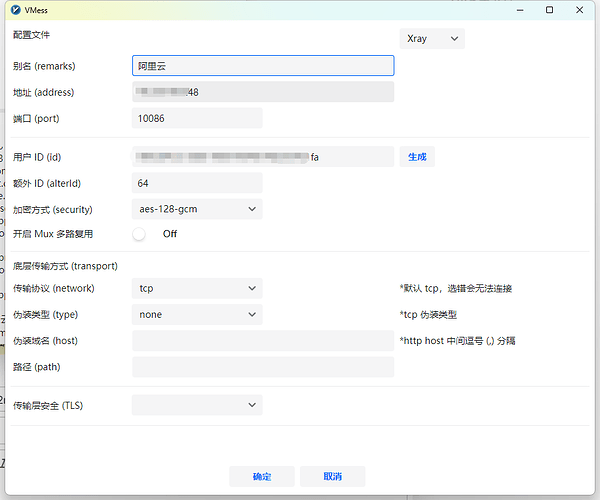This screenshot has height=500, width=600.
Task: Click the 底层传输方式 (transport) heading
Action: (65, 266)
